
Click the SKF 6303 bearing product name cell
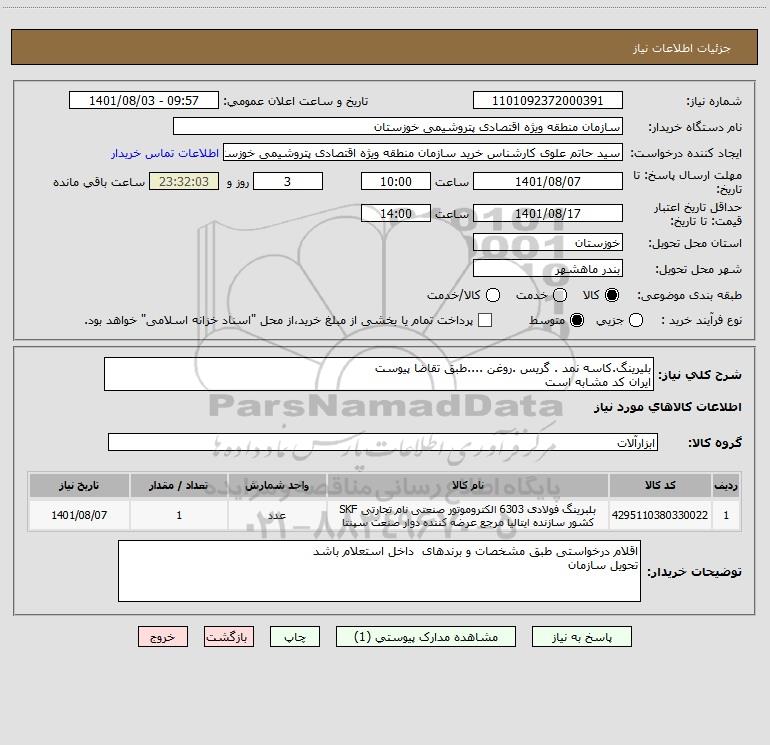point(468,515)
